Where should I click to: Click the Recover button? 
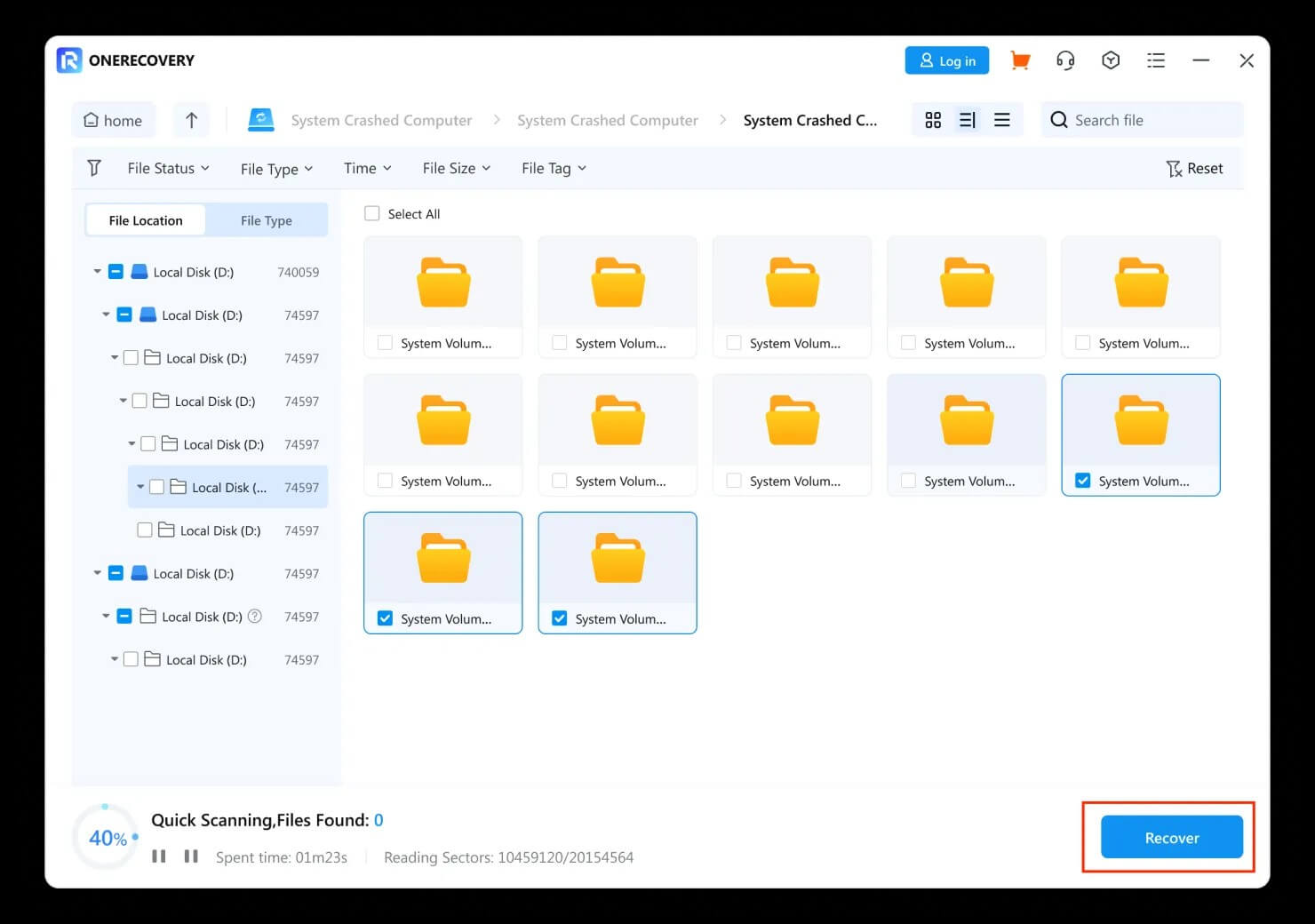1171,838
